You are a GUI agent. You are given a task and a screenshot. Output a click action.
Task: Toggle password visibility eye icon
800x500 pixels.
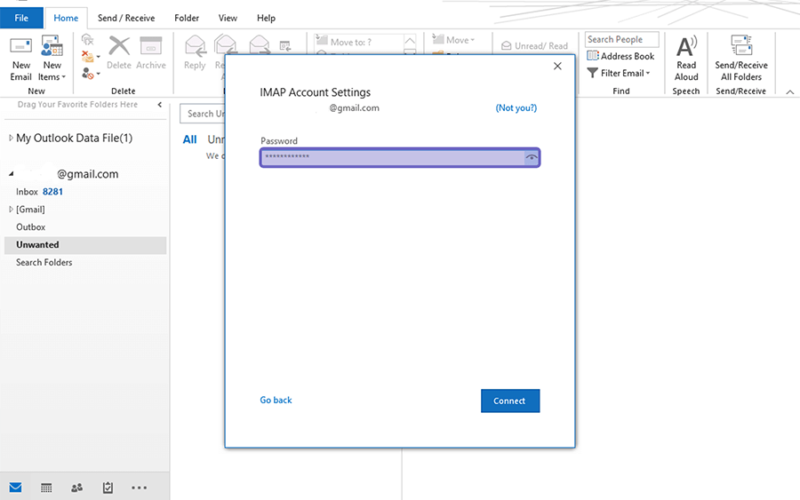tap(532, 158)
